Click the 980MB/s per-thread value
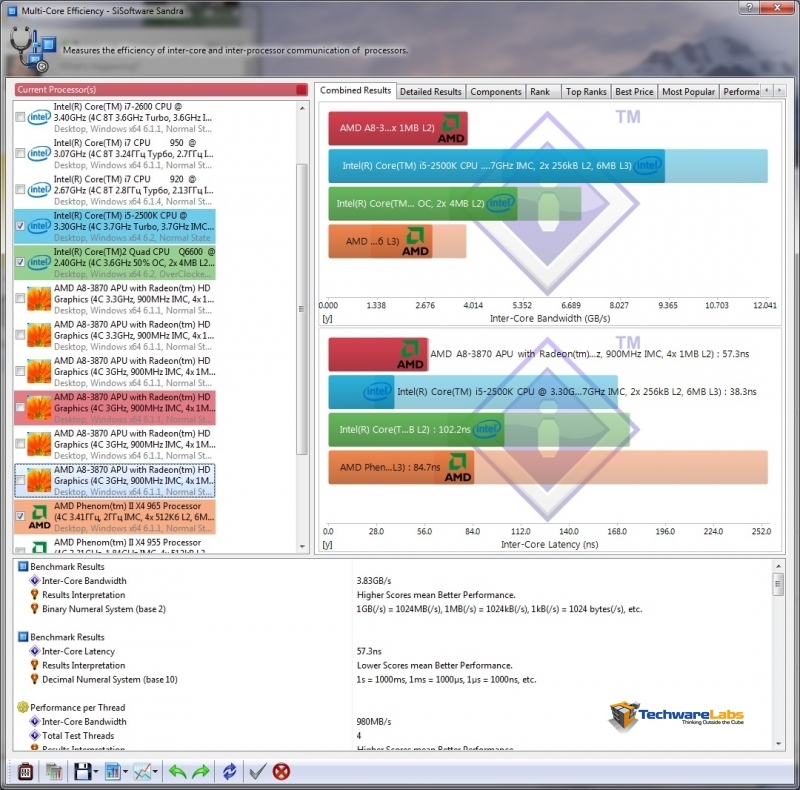This screenshot has width=800, height=790. point(373,722)
